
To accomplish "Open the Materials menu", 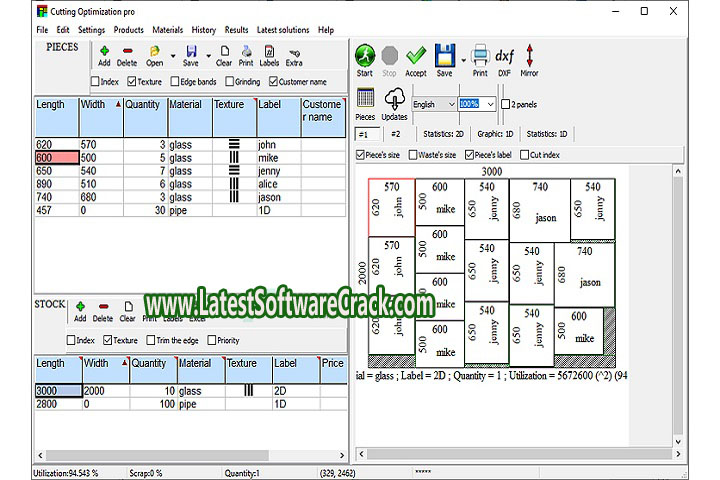I will click(168, 30).
